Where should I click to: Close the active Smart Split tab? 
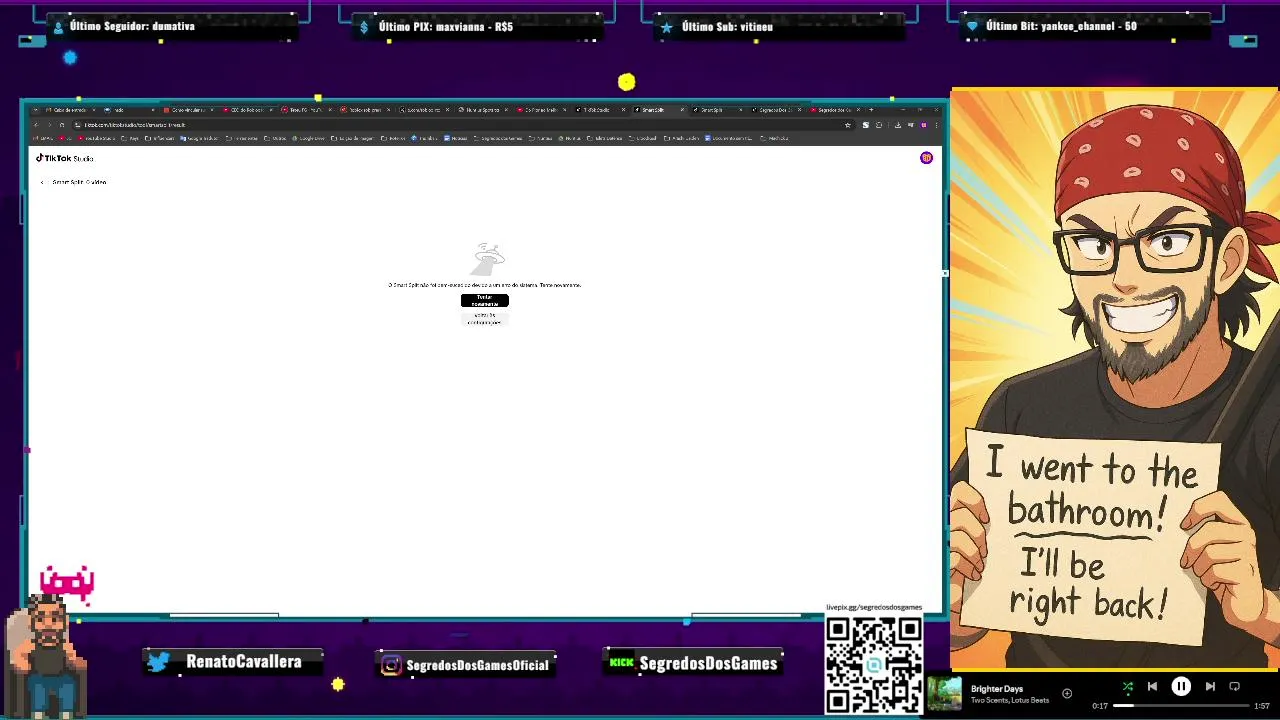click(682, 110)
